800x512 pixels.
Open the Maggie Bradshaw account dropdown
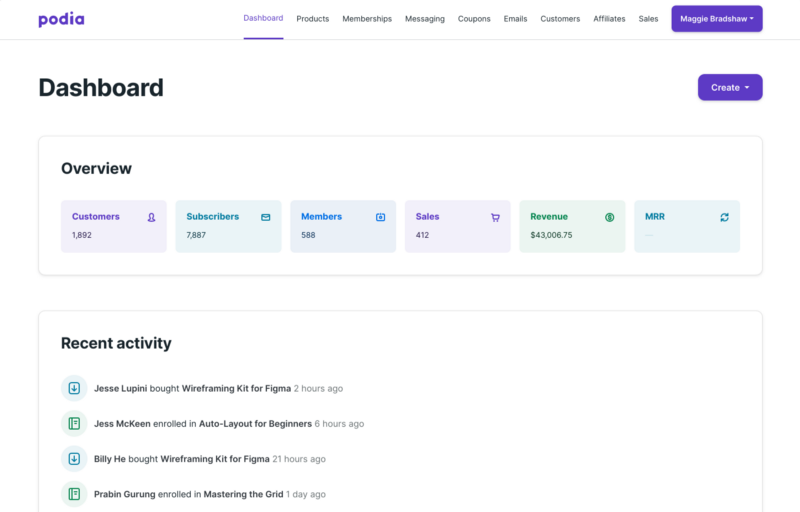pos(717,19)
